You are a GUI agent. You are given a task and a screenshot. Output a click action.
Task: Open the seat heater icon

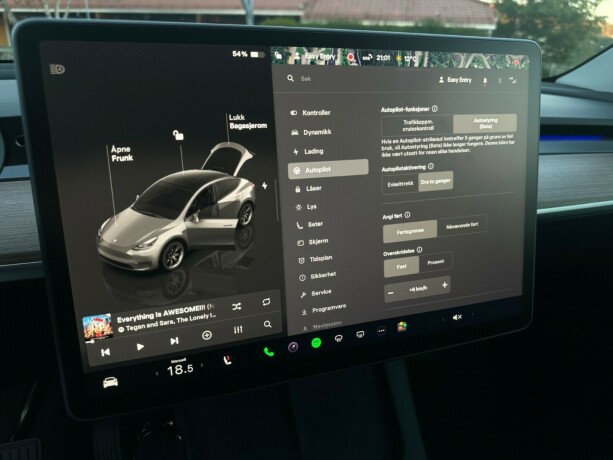tap(227, 360)
